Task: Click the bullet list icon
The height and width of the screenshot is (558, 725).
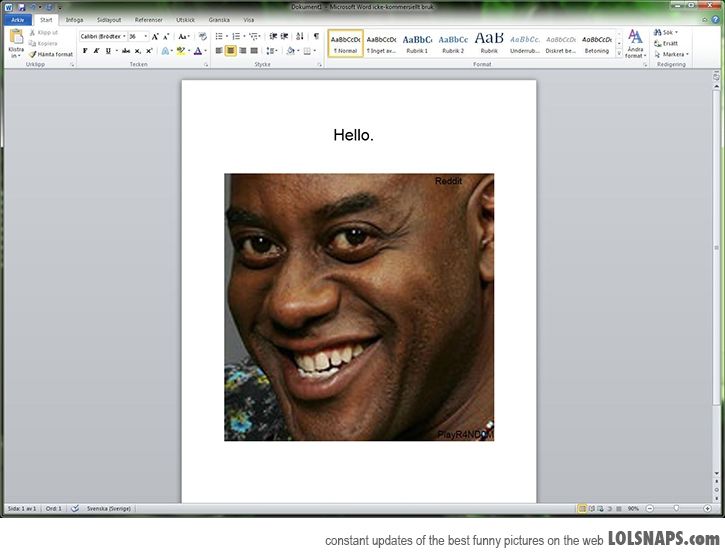Action: [x=219, y=36]
